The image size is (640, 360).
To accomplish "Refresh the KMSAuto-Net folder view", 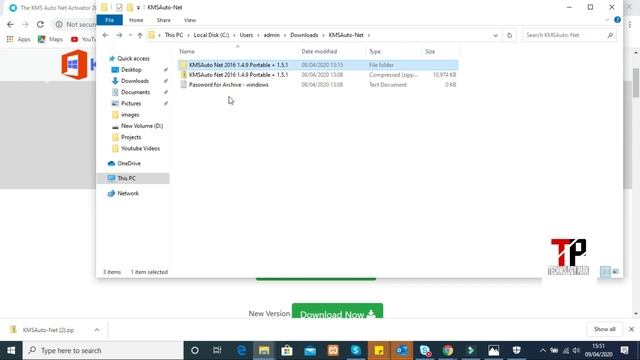I will point(509,36).
